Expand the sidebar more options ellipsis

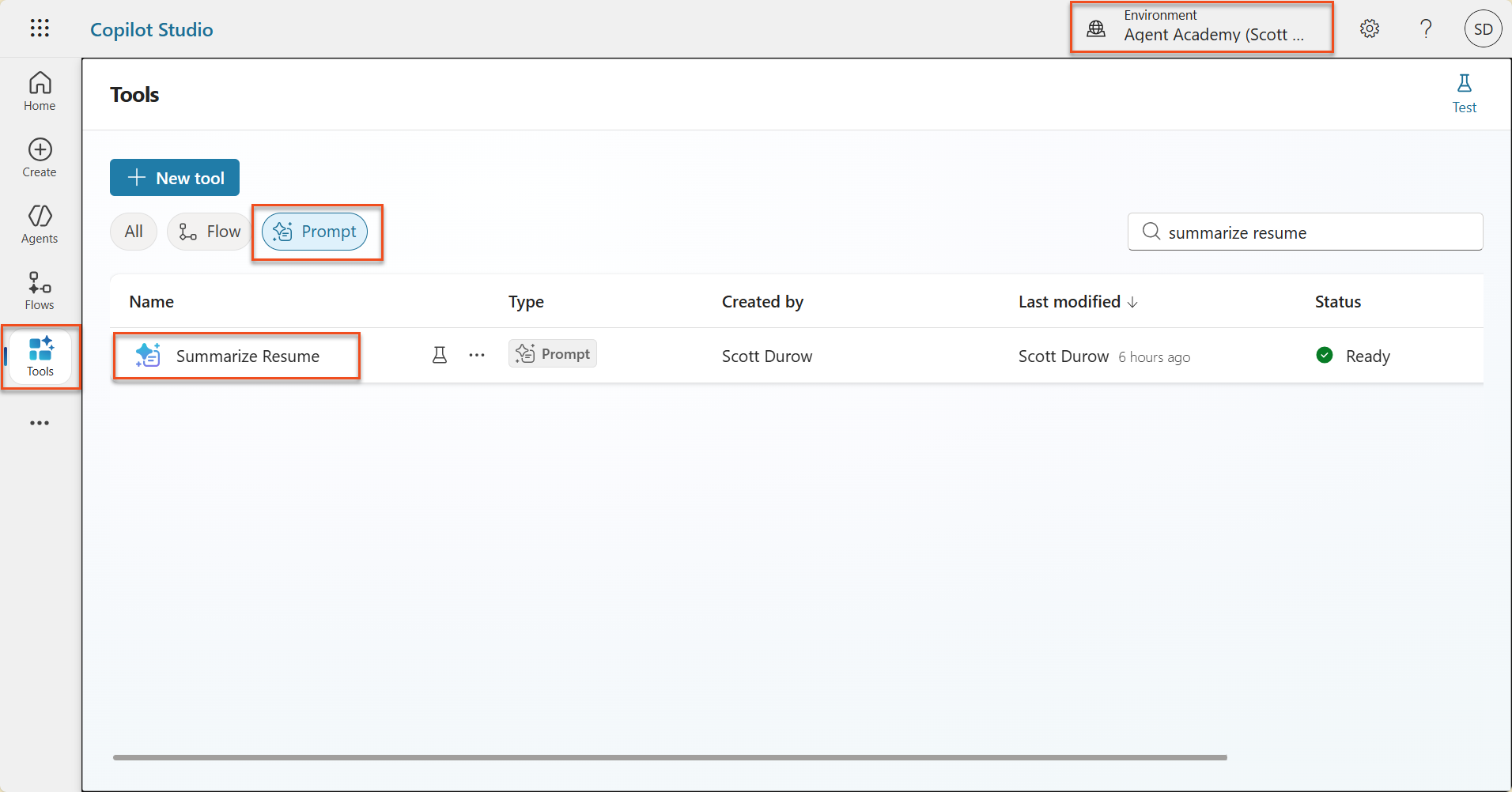40,423
